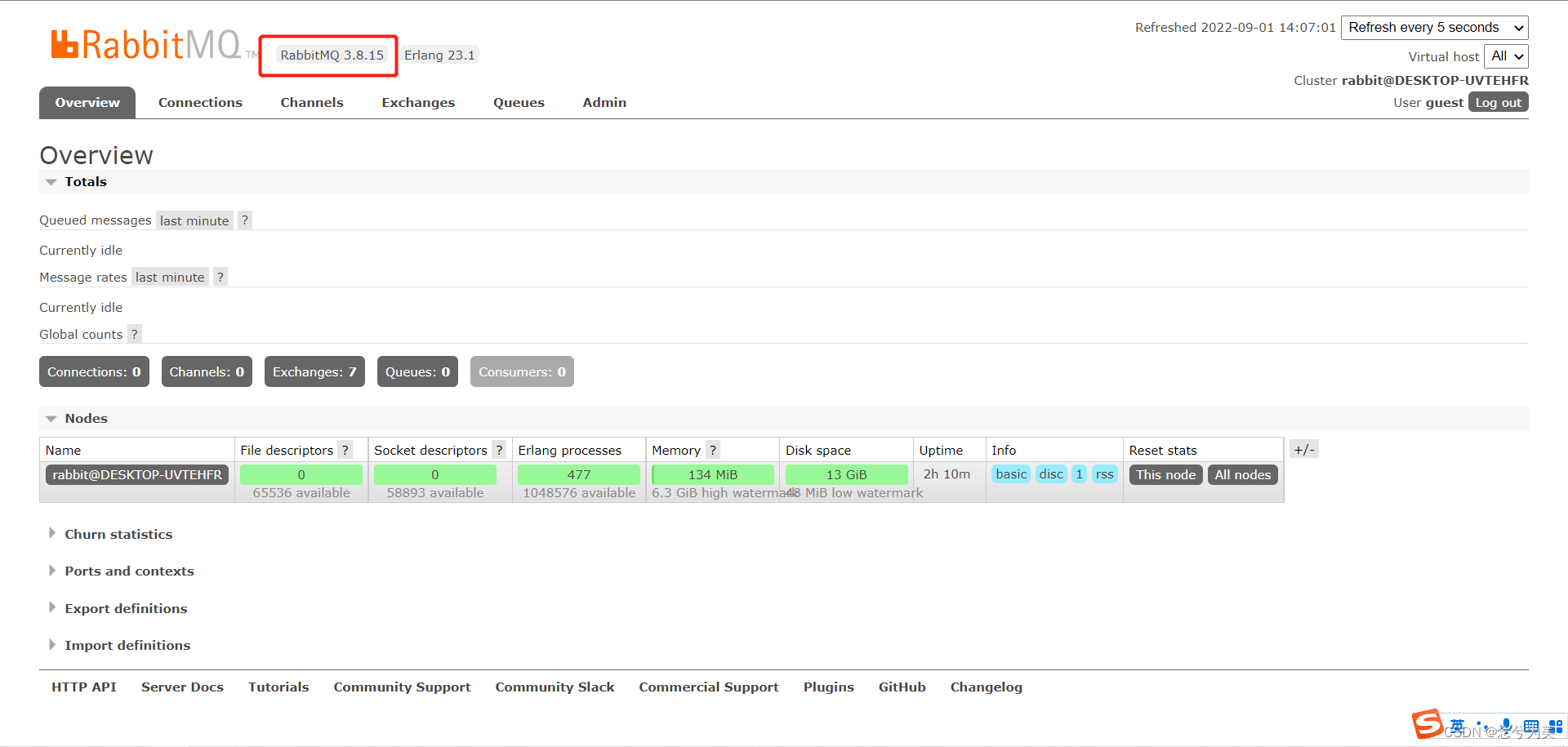Click the Consumers: 0 count button
The width and height of the screenshot is (1568, 747).
pos(522,372)
